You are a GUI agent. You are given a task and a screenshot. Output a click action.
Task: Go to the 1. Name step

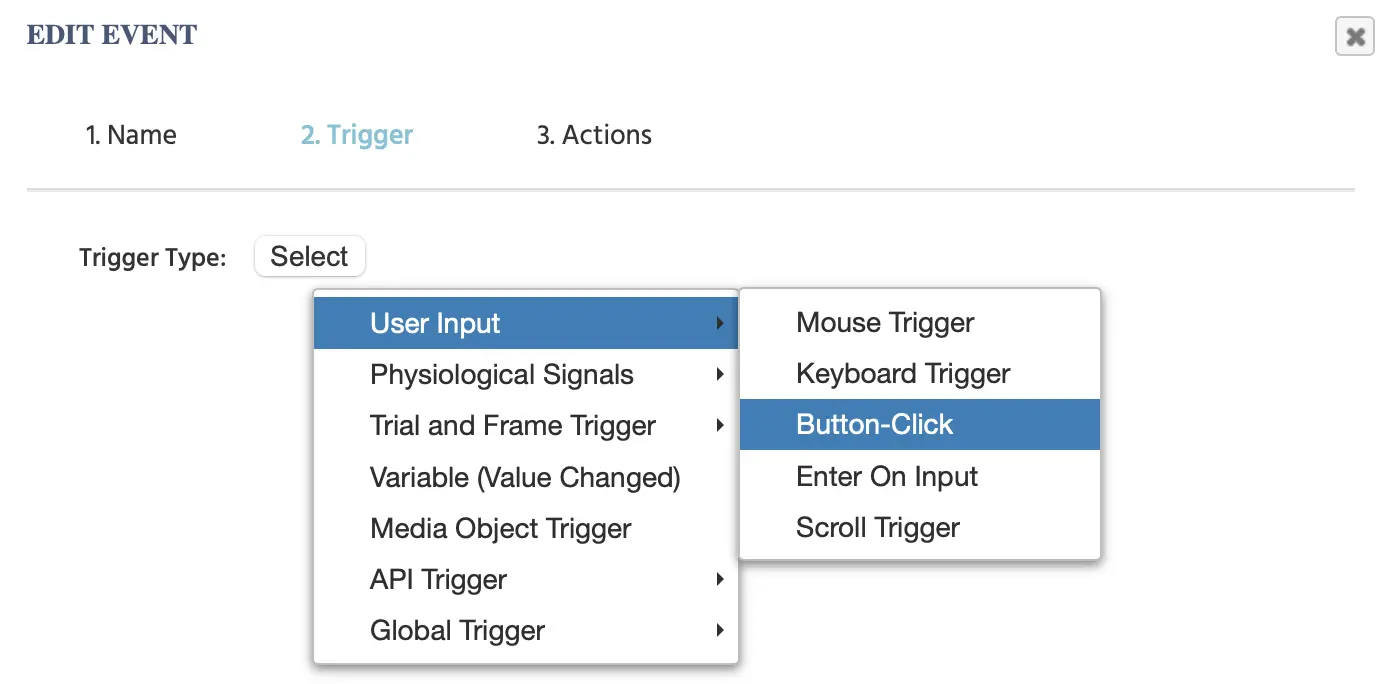(x=131, y=135)
